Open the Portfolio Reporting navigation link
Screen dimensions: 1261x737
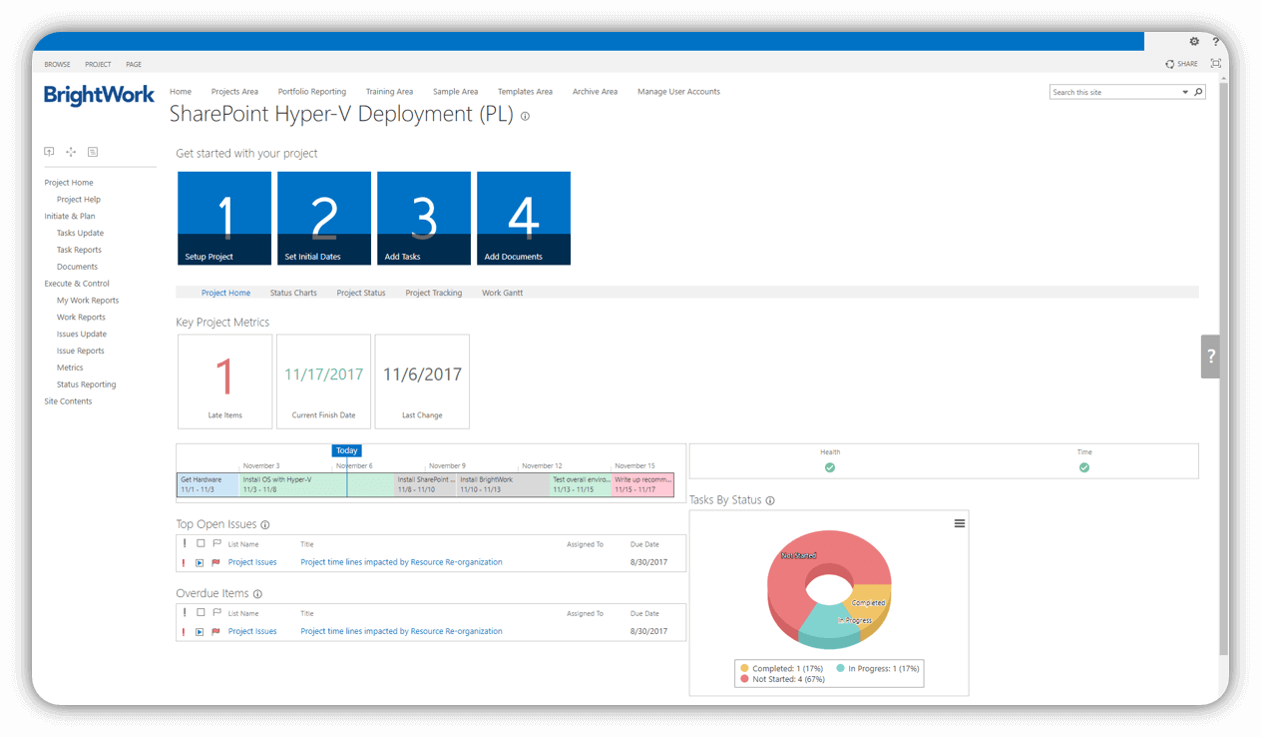point(312,91)
